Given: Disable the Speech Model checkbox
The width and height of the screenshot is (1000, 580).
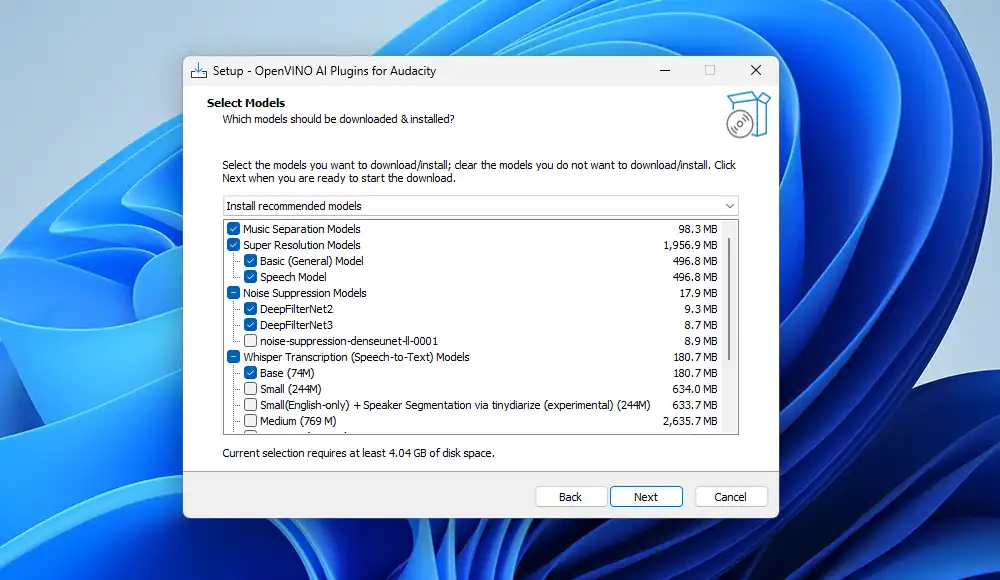Looking at the screenshot, I should point(251,277).
